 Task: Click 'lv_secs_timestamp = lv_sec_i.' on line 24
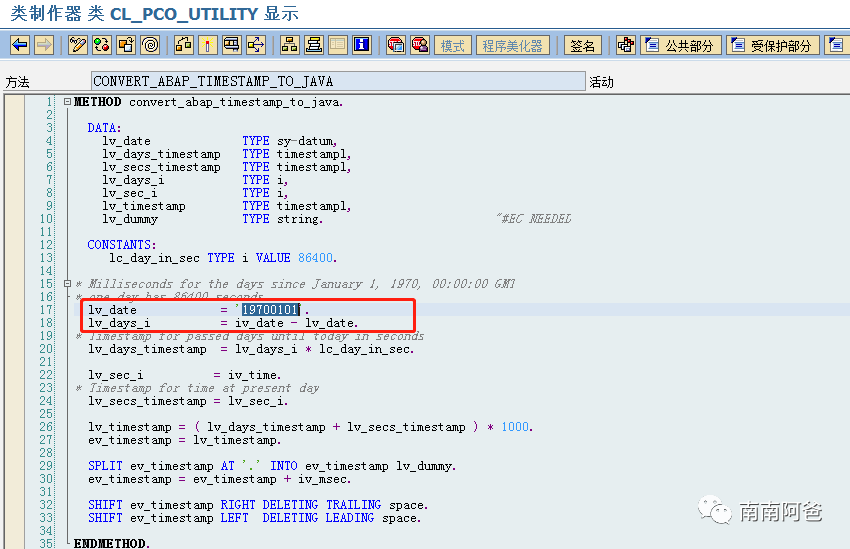point(188,401)
